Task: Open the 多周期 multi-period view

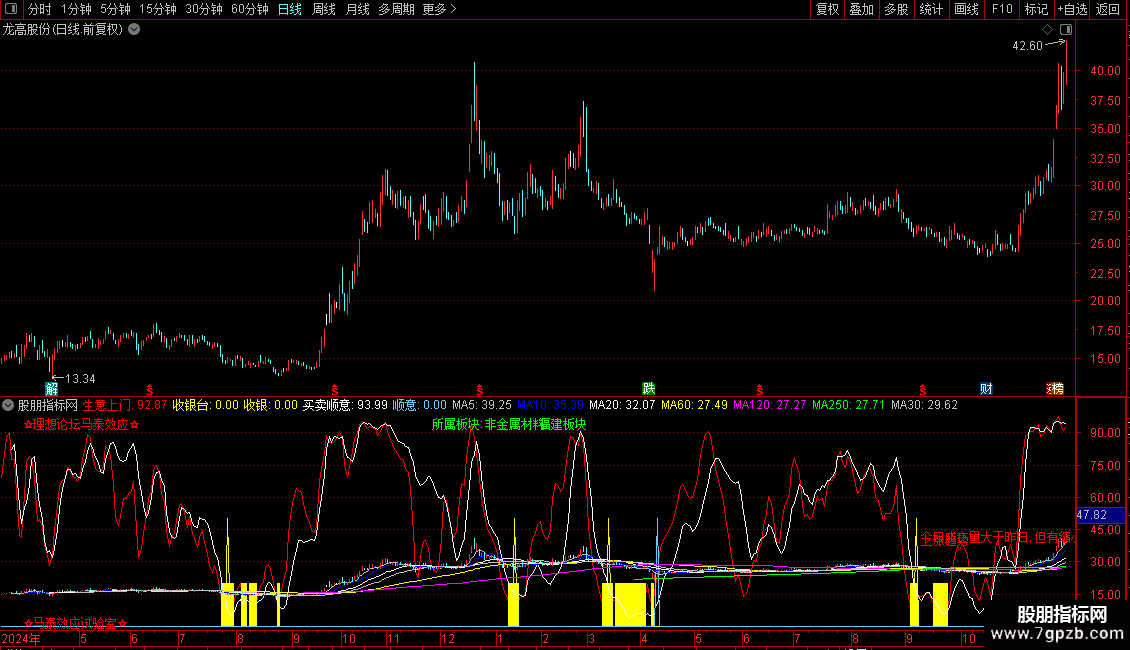Action: click(396, 9)
